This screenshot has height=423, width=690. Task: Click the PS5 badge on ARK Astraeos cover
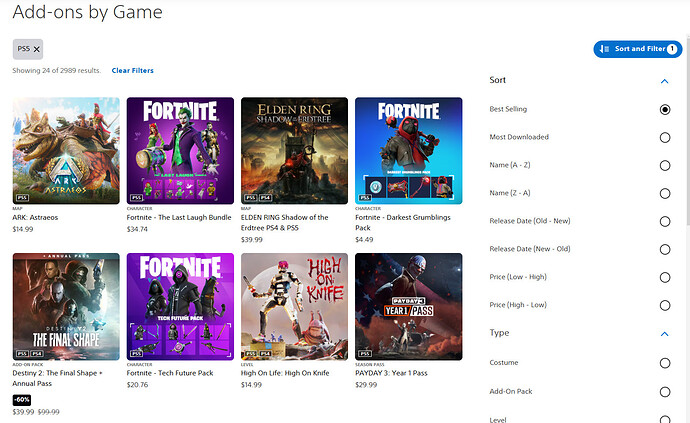tap(22, 198)
